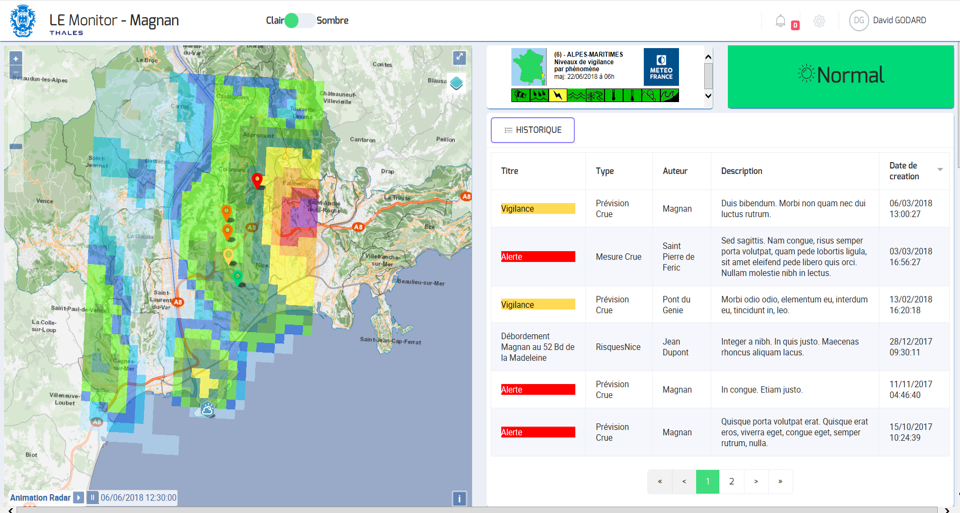Zoom in on the map with plus

tap(16, 59)
